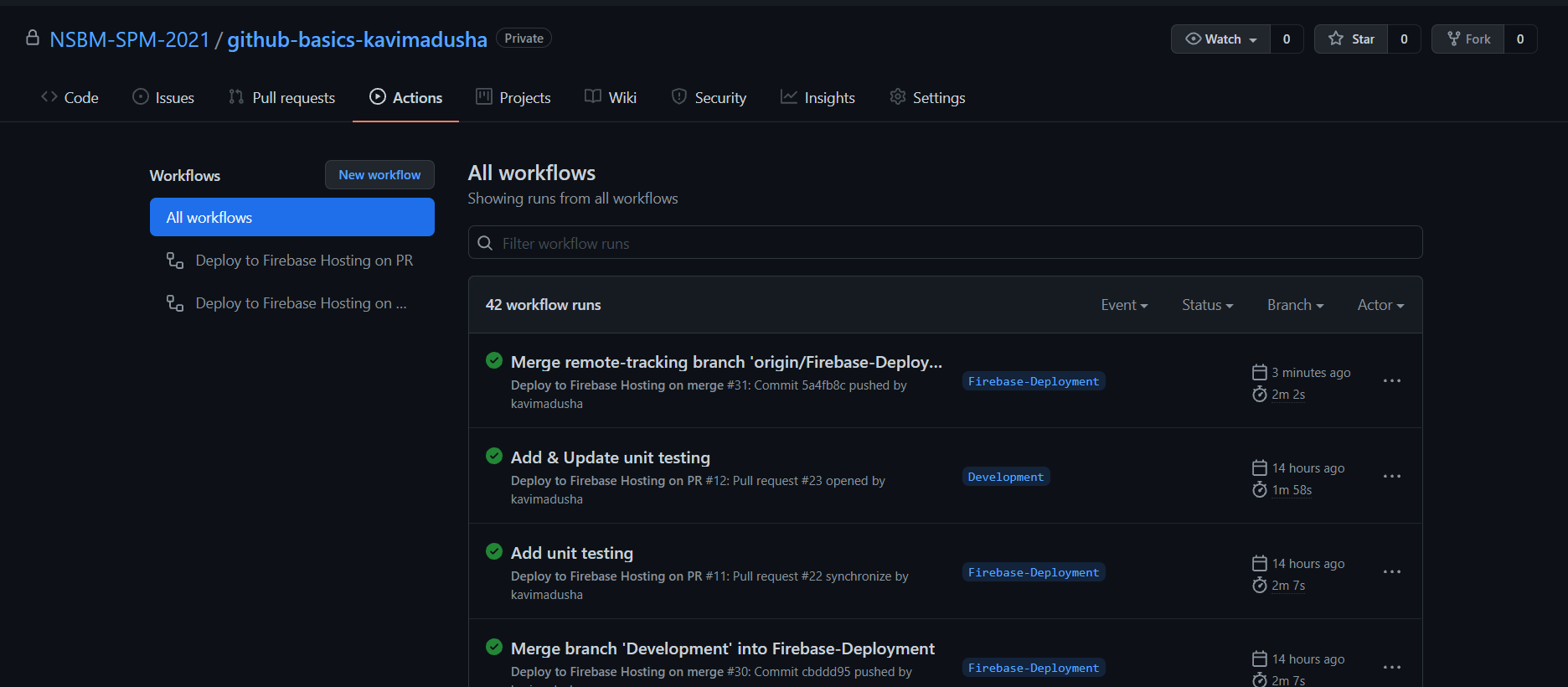The width and height of the screenshot is (1568, 687).
Task: Click the Deploy to Firebase Hosting on PR #12 text
Action: tap(619, 481)
